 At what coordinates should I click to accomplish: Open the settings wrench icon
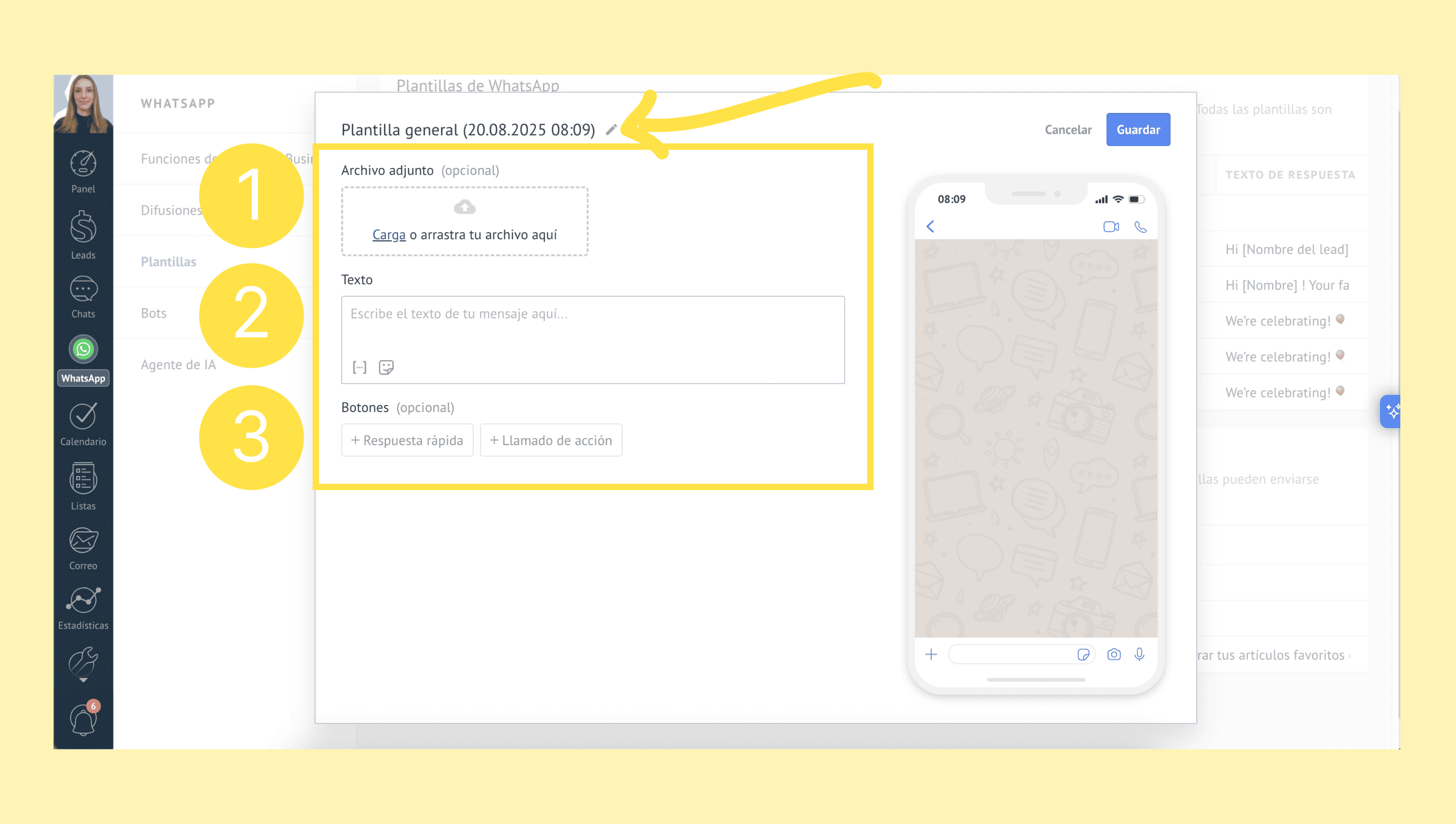pyautogui.click(x=83, y=662)
